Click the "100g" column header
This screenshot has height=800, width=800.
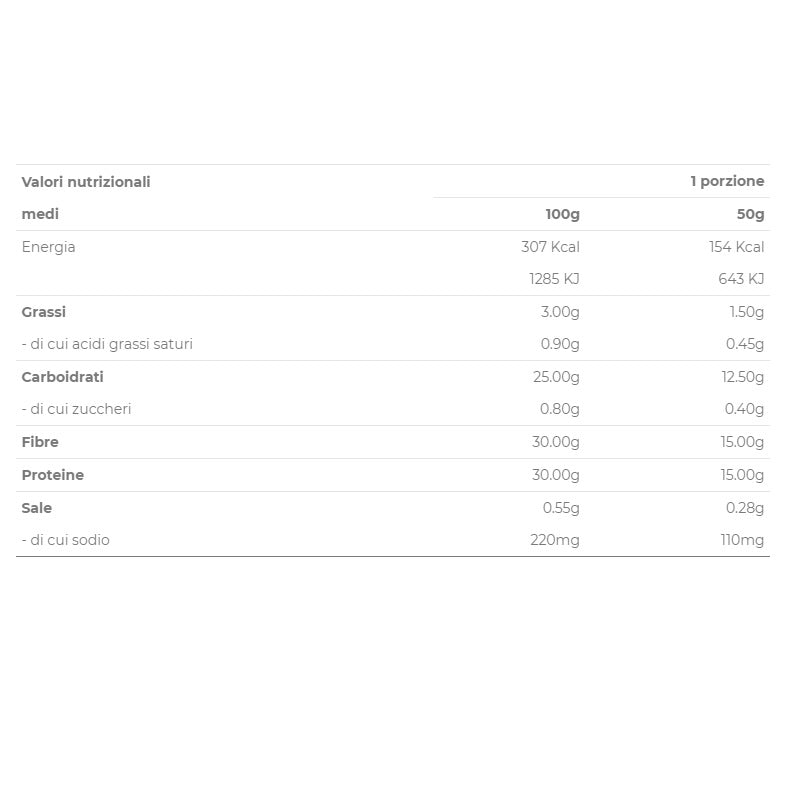[x=562, y=214]
